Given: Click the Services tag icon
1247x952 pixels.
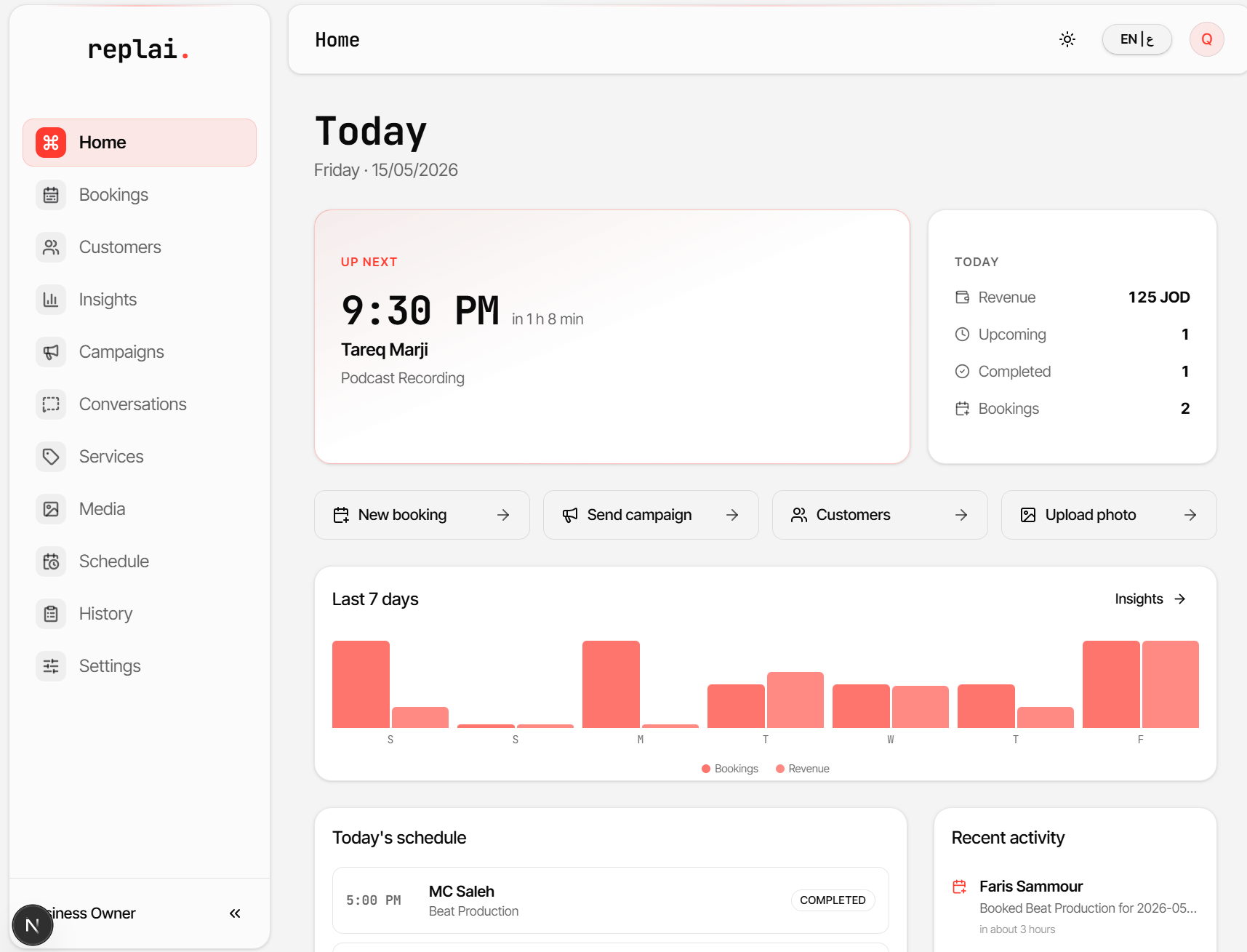Looking at the screenshot, I should (51, 457).
